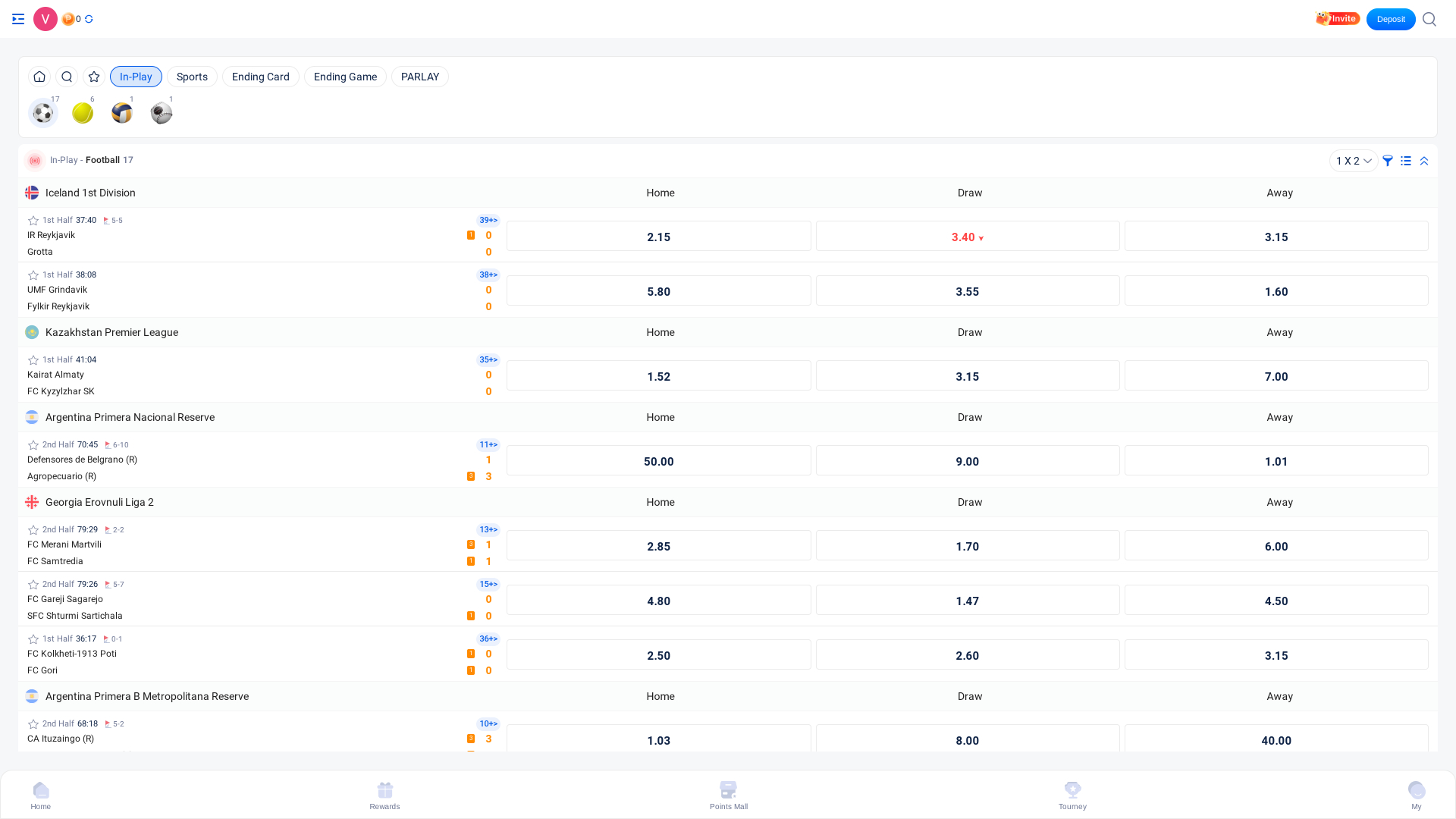Expand 11+ markets for Defensores de Belgrano

(488, 445)
